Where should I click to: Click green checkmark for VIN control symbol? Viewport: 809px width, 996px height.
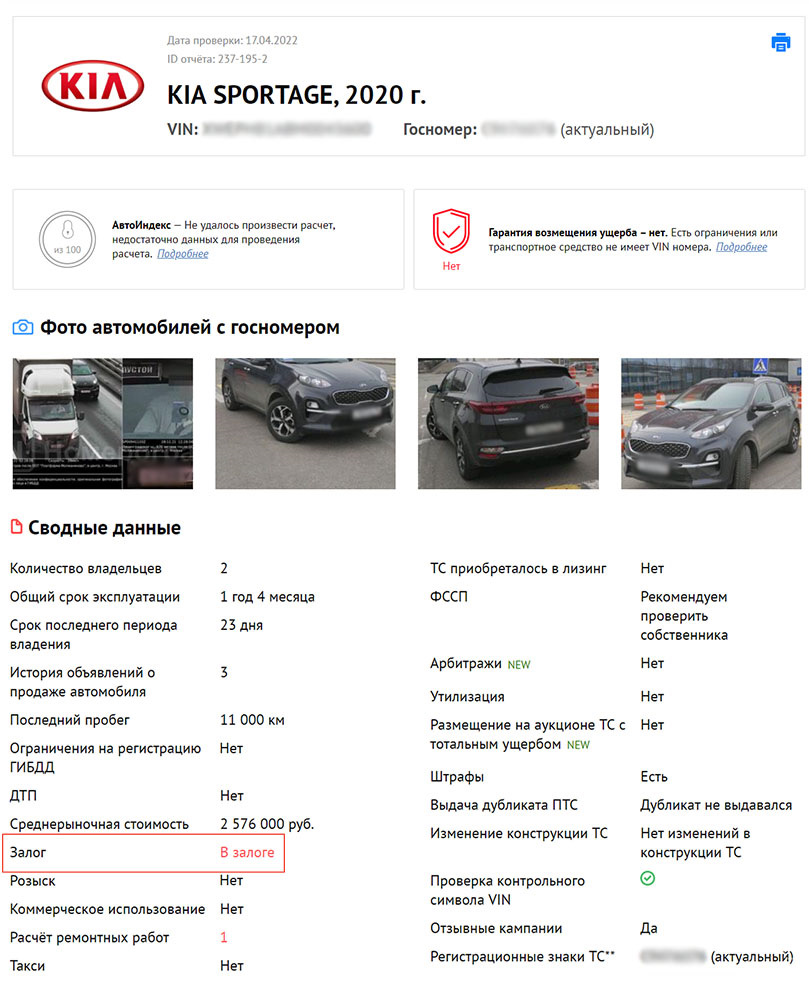click(x=647, y=878)
